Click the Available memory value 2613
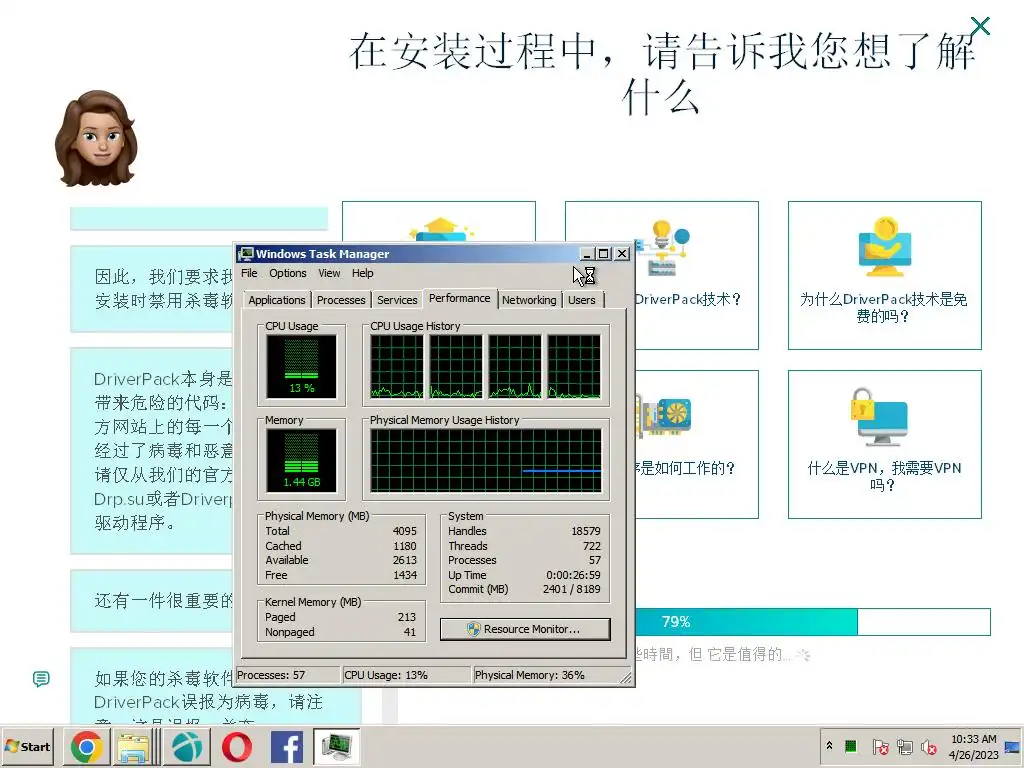 (405, 560)
